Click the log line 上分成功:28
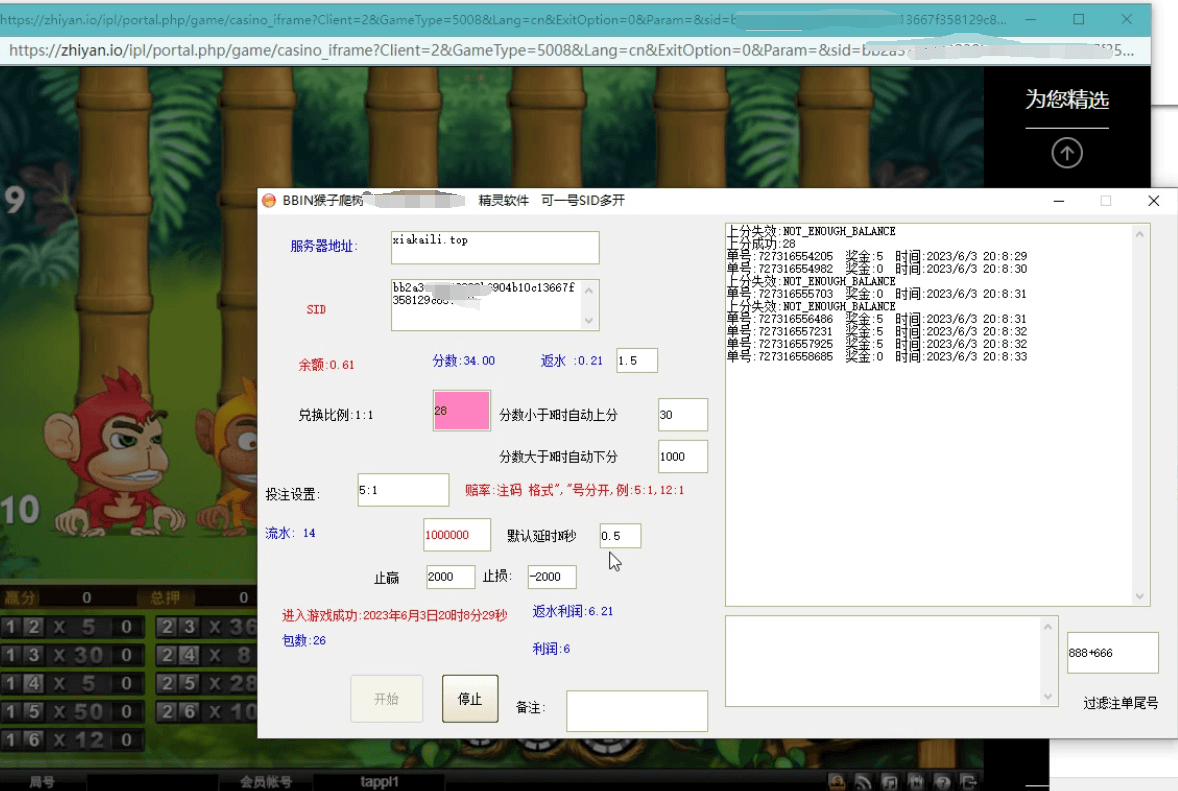 pyautogui.click(x=760, y=243)
